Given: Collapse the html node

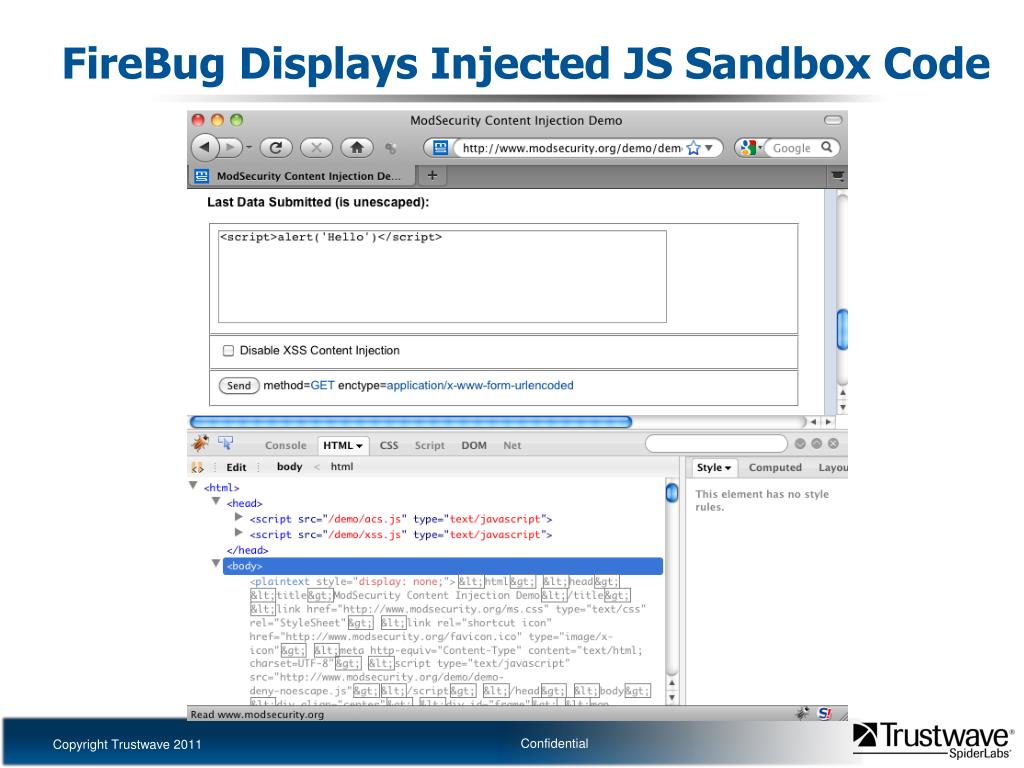Looking at the screenshot, I should point(193,485).
